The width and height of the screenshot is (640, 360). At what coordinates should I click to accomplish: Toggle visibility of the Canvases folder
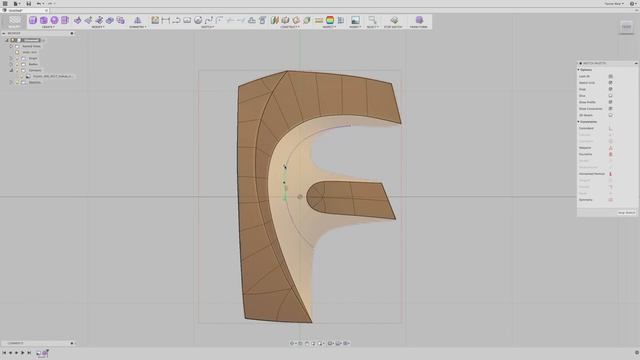pos(18,70)
